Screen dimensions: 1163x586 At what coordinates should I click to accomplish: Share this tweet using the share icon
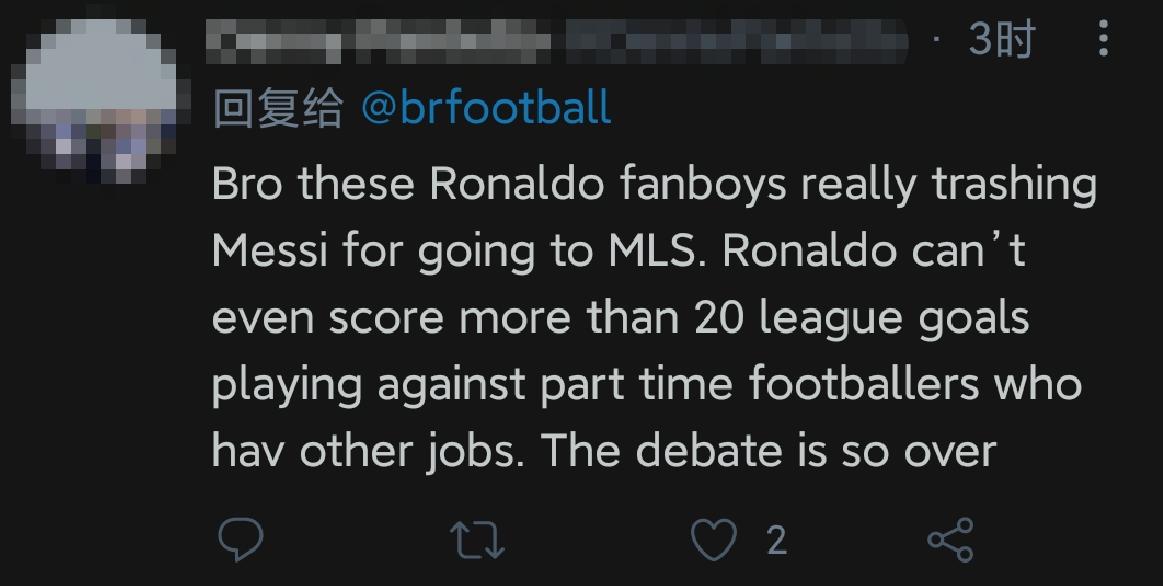tap(950, 540)
